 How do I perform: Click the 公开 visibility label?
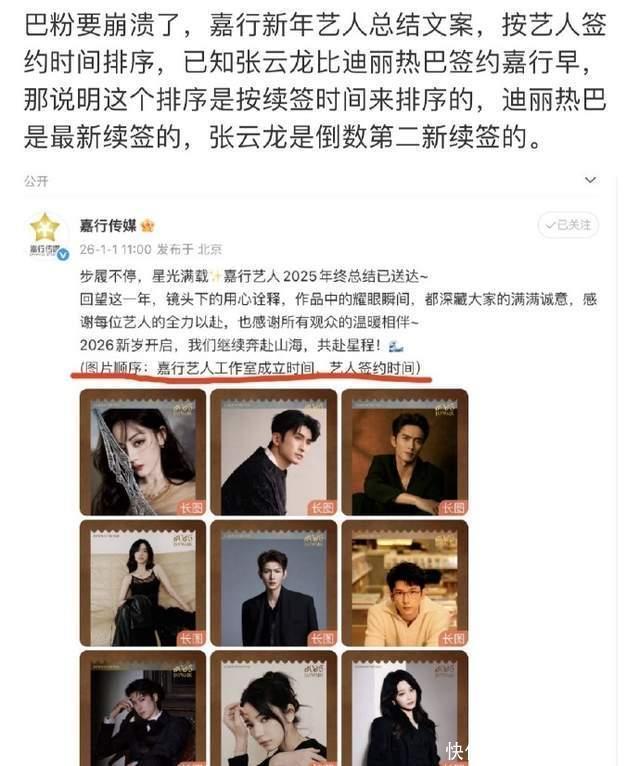36,182
